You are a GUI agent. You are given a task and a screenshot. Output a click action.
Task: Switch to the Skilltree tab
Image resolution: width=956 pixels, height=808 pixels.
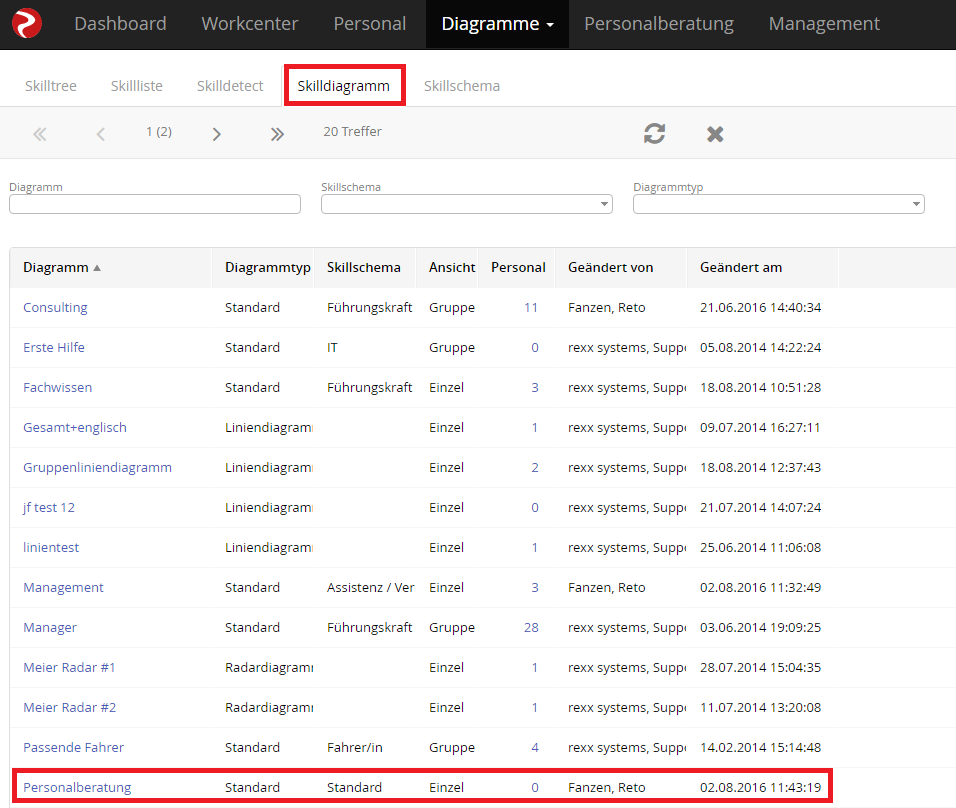pyautogui.click(x=51, y=86)
